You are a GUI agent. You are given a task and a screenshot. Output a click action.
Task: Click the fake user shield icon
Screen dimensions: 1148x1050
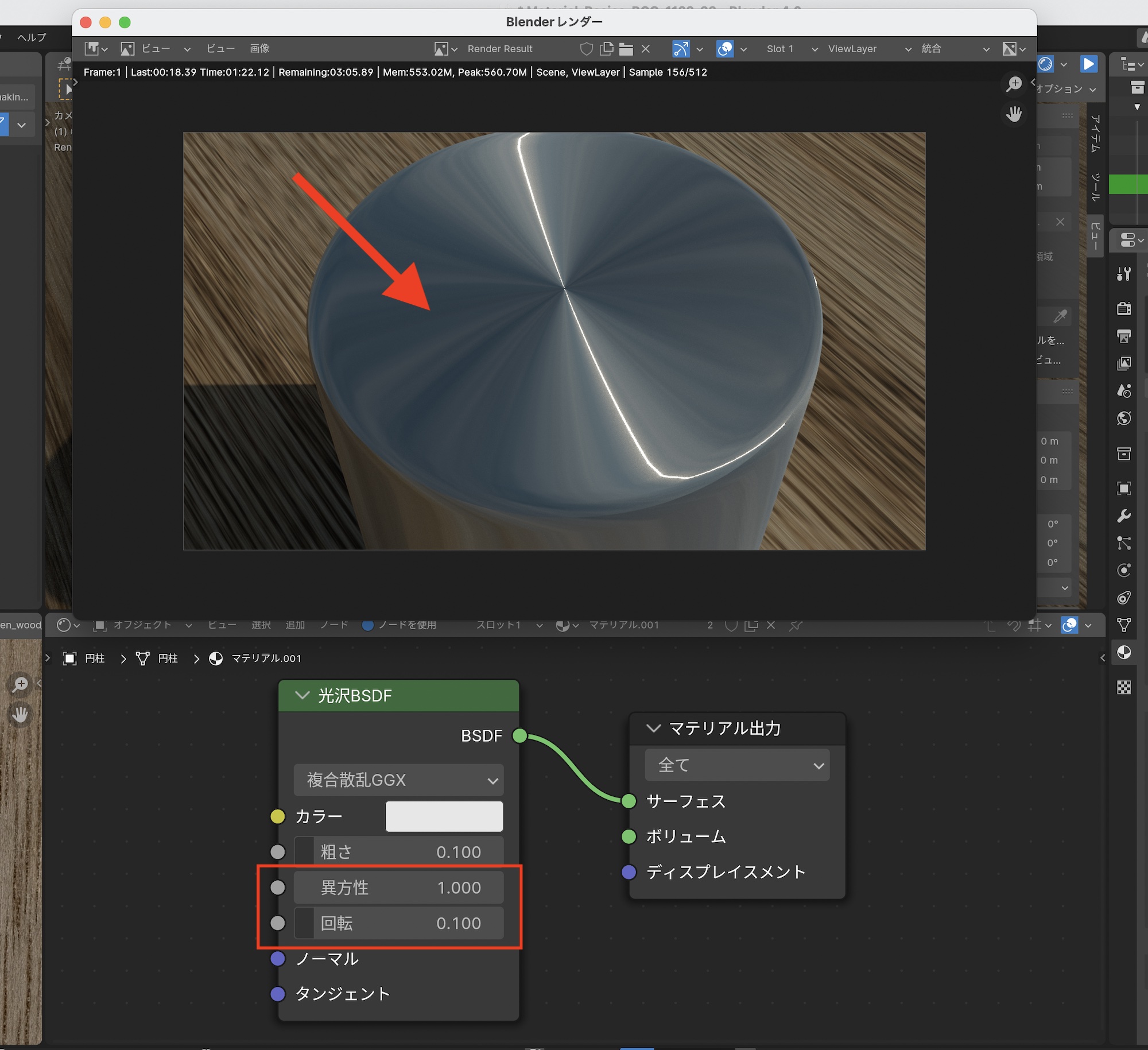click(x=586, y=49)
